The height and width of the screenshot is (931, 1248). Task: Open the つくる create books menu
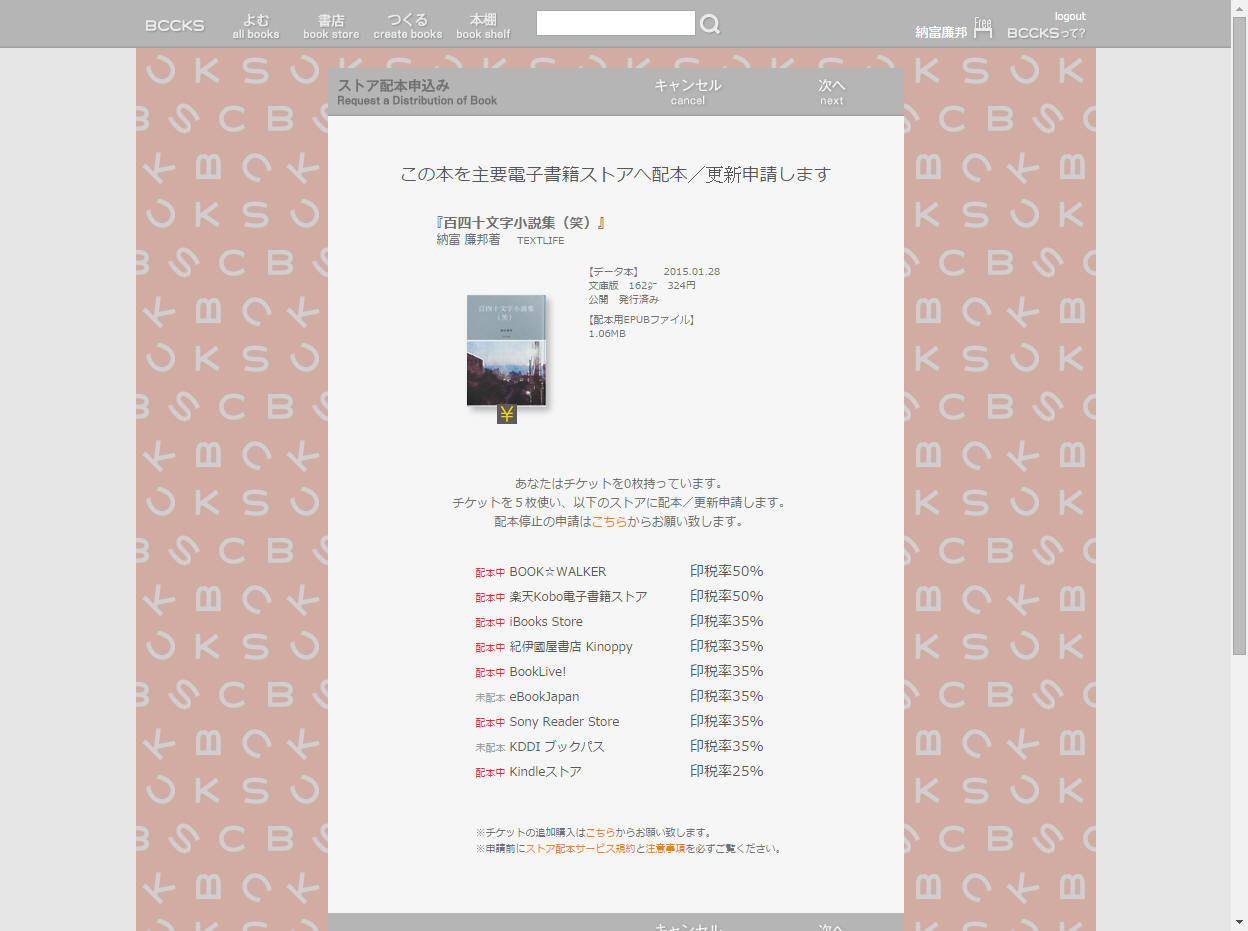click(x=408, y=26)
